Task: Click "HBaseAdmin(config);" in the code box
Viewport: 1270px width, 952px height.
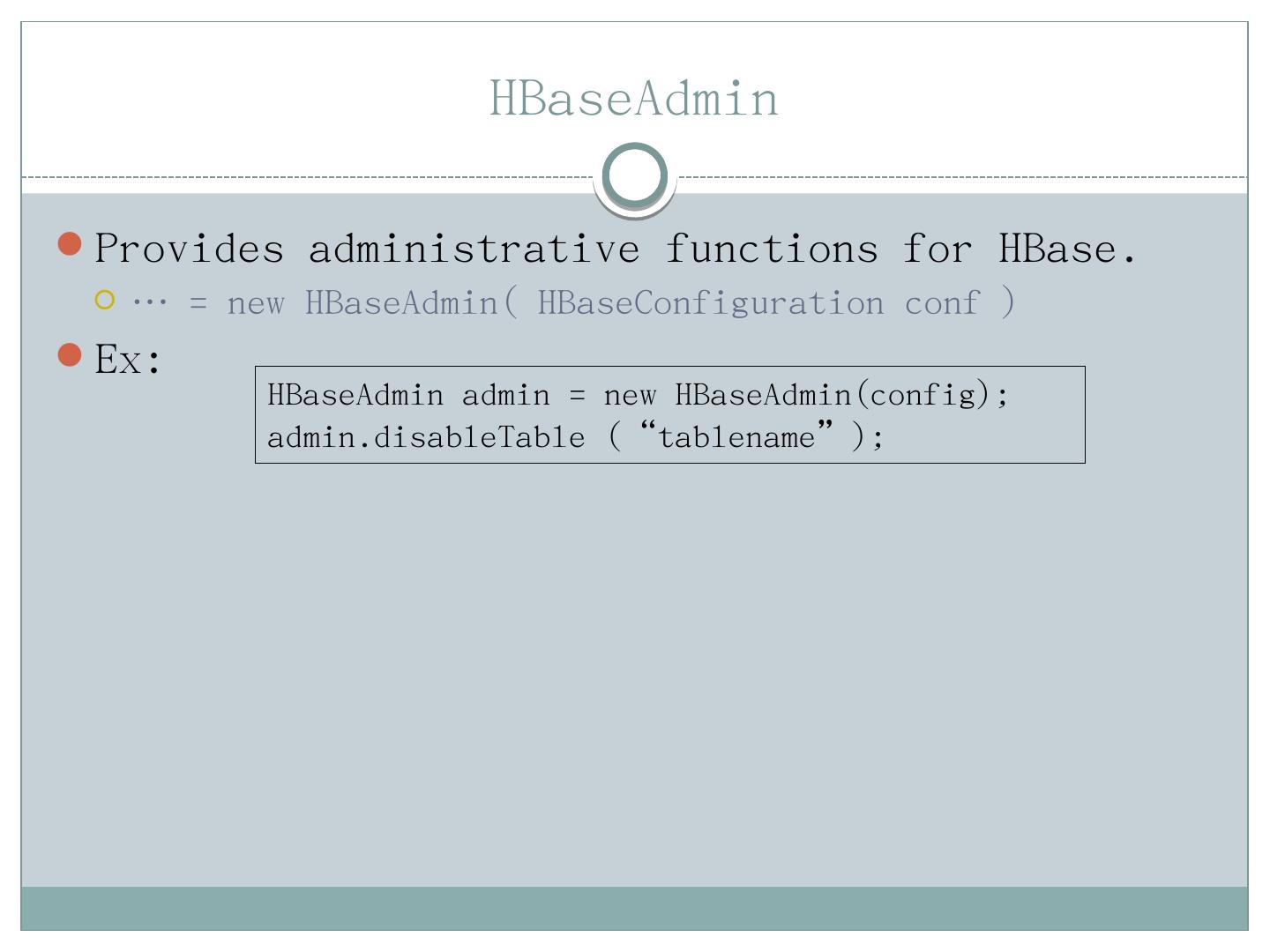Action: tap(841, 394)
